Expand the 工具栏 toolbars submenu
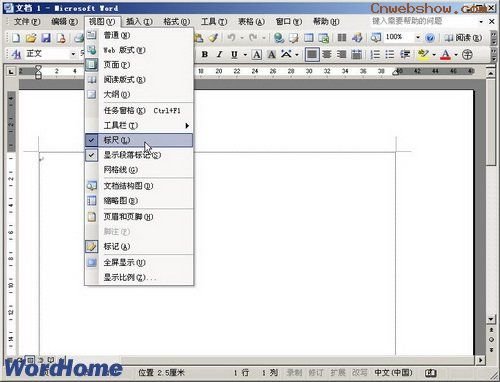The image size is (500, 382). point(139,126)
